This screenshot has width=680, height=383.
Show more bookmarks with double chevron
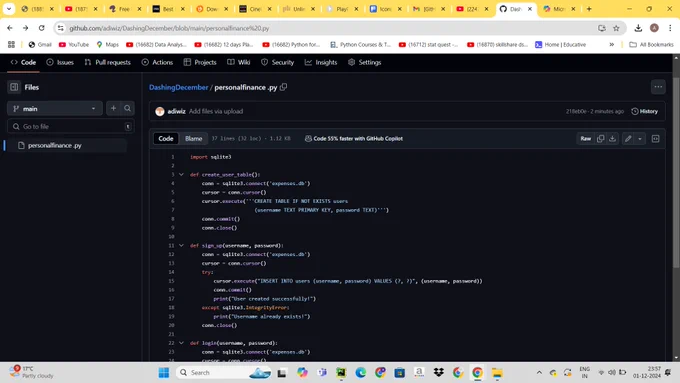(x=611, y=44)
